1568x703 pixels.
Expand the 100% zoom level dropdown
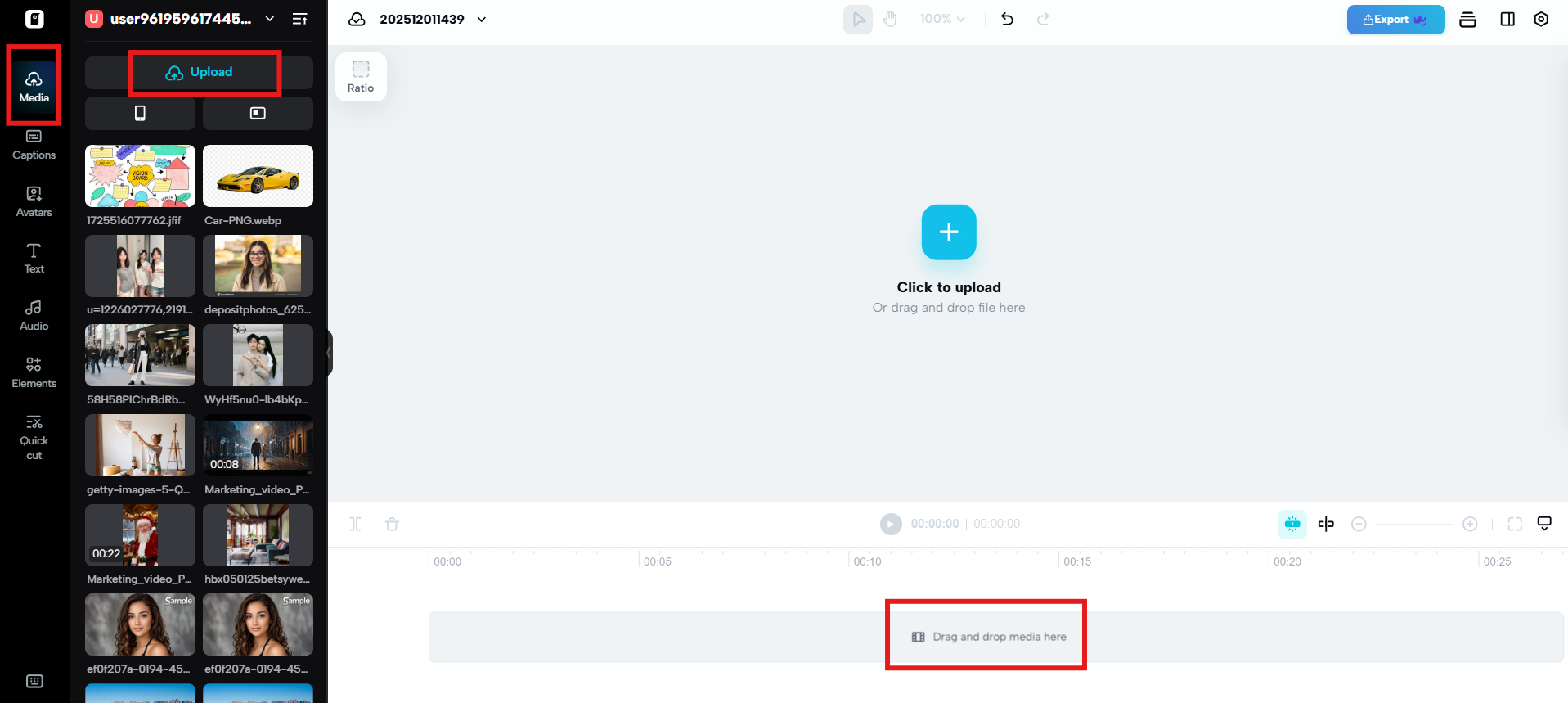(x=942, y=19)
